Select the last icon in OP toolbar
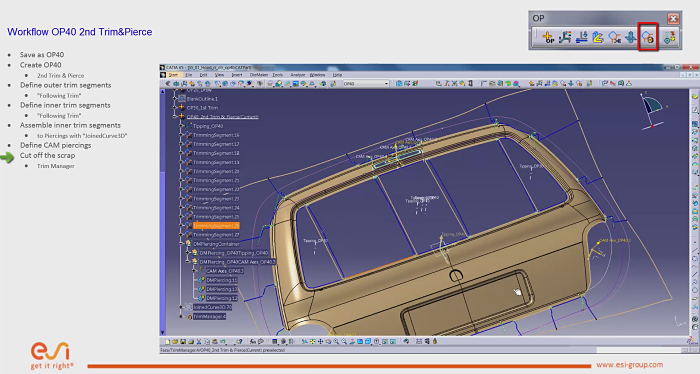Screen dimensions: 700x374 coord(669,37)
